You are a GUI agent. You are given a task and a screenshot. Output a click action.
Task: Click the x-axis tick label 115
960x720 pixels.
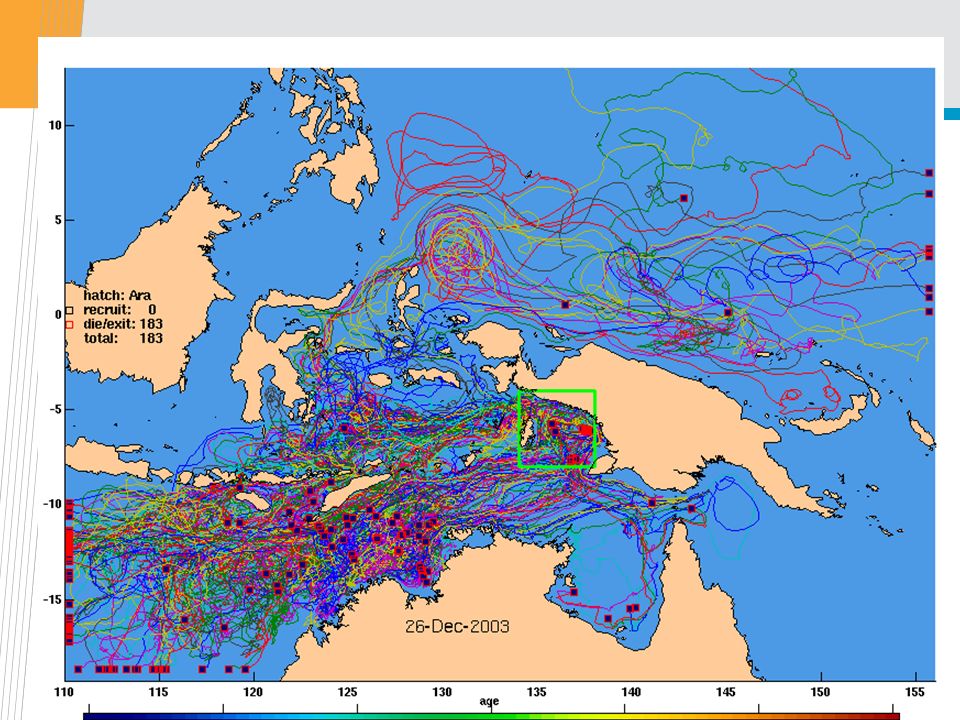point(159,692)
